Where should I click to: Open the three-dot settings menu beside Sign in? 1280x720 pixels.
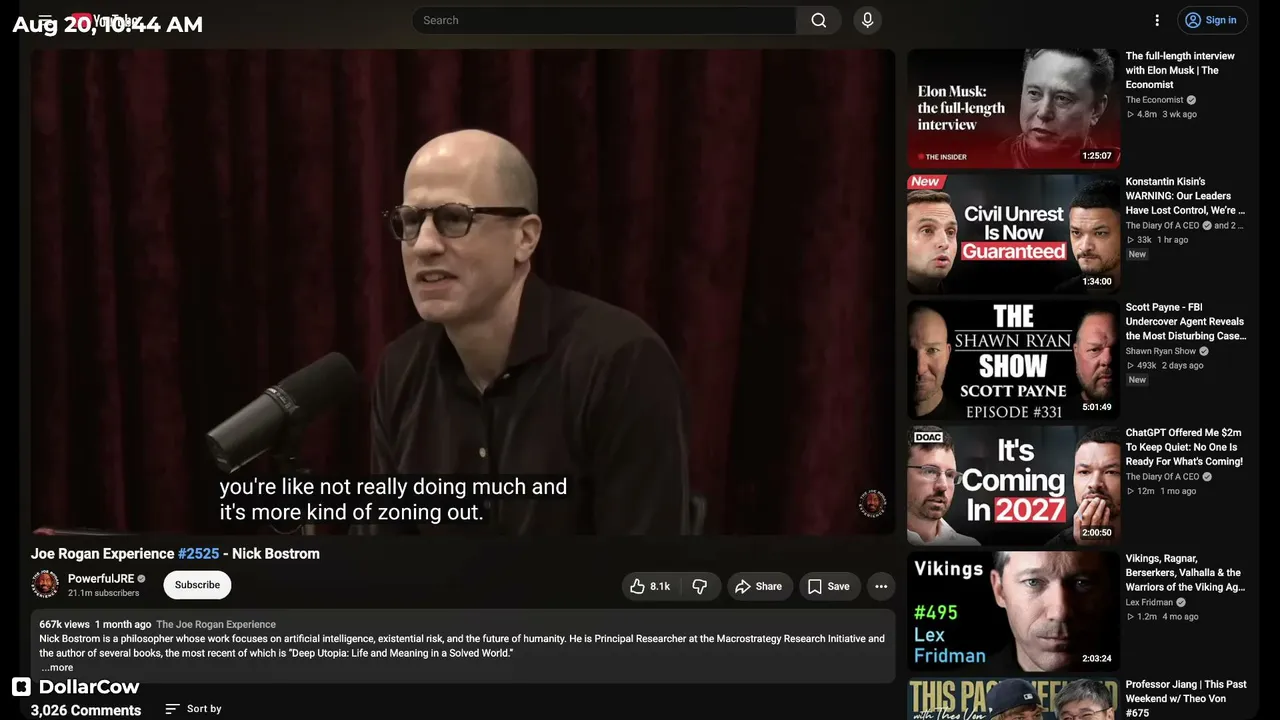[1157, 20]
